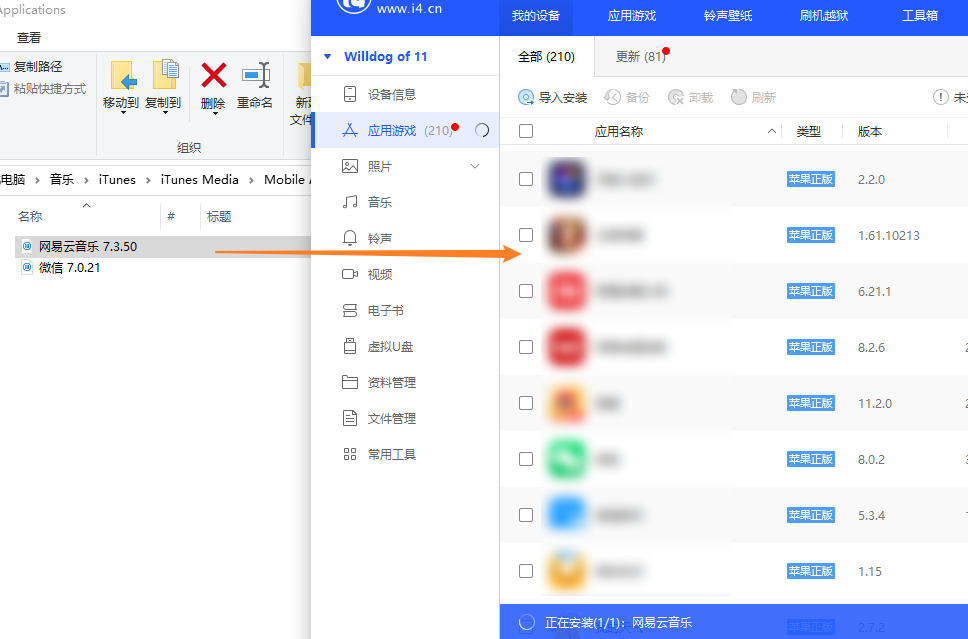Open the Toolbox (工具箱) top menu

pos(920,16)
